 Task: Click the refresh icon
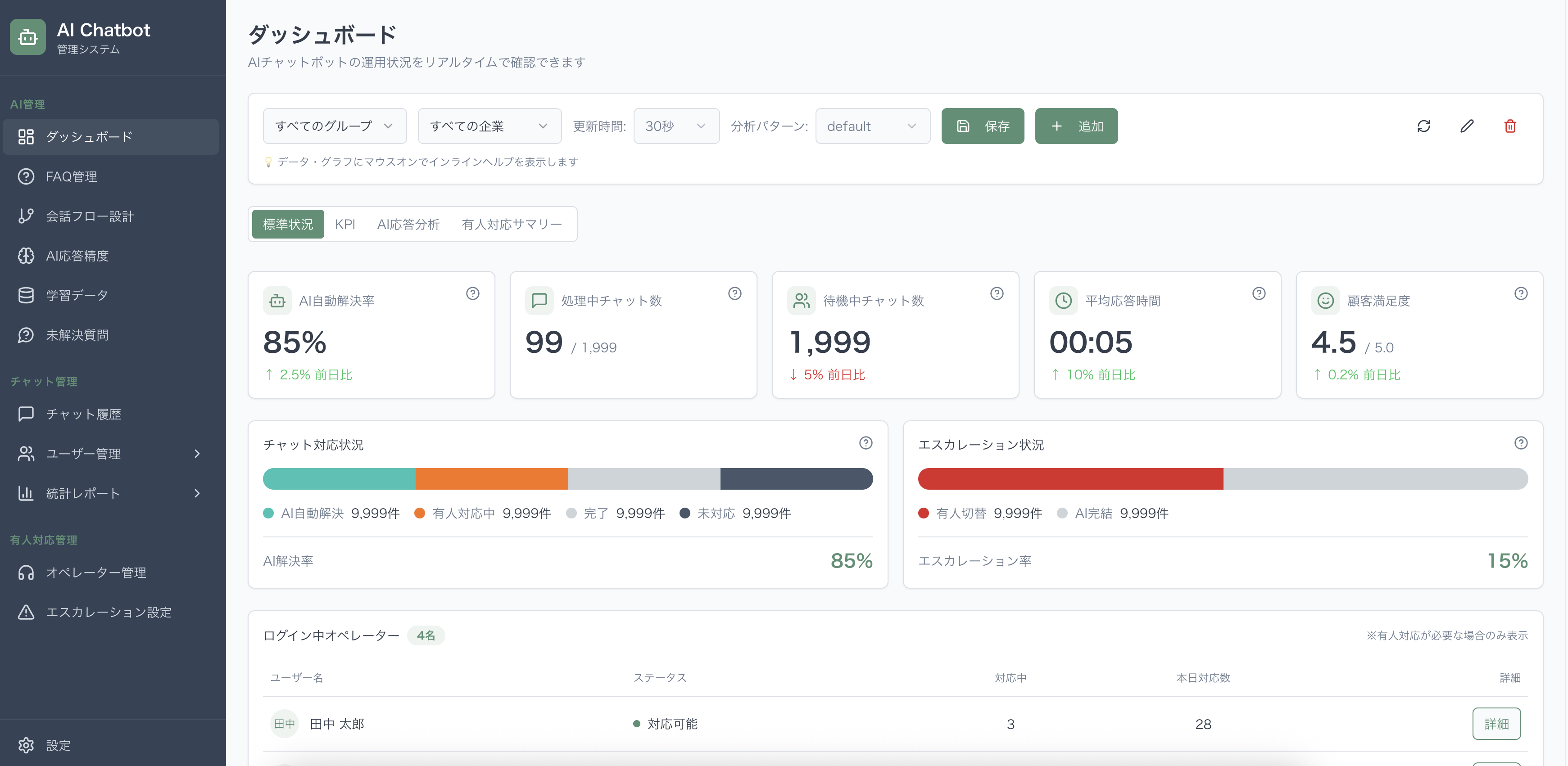pyautogui.click(x=1423, y=126)
